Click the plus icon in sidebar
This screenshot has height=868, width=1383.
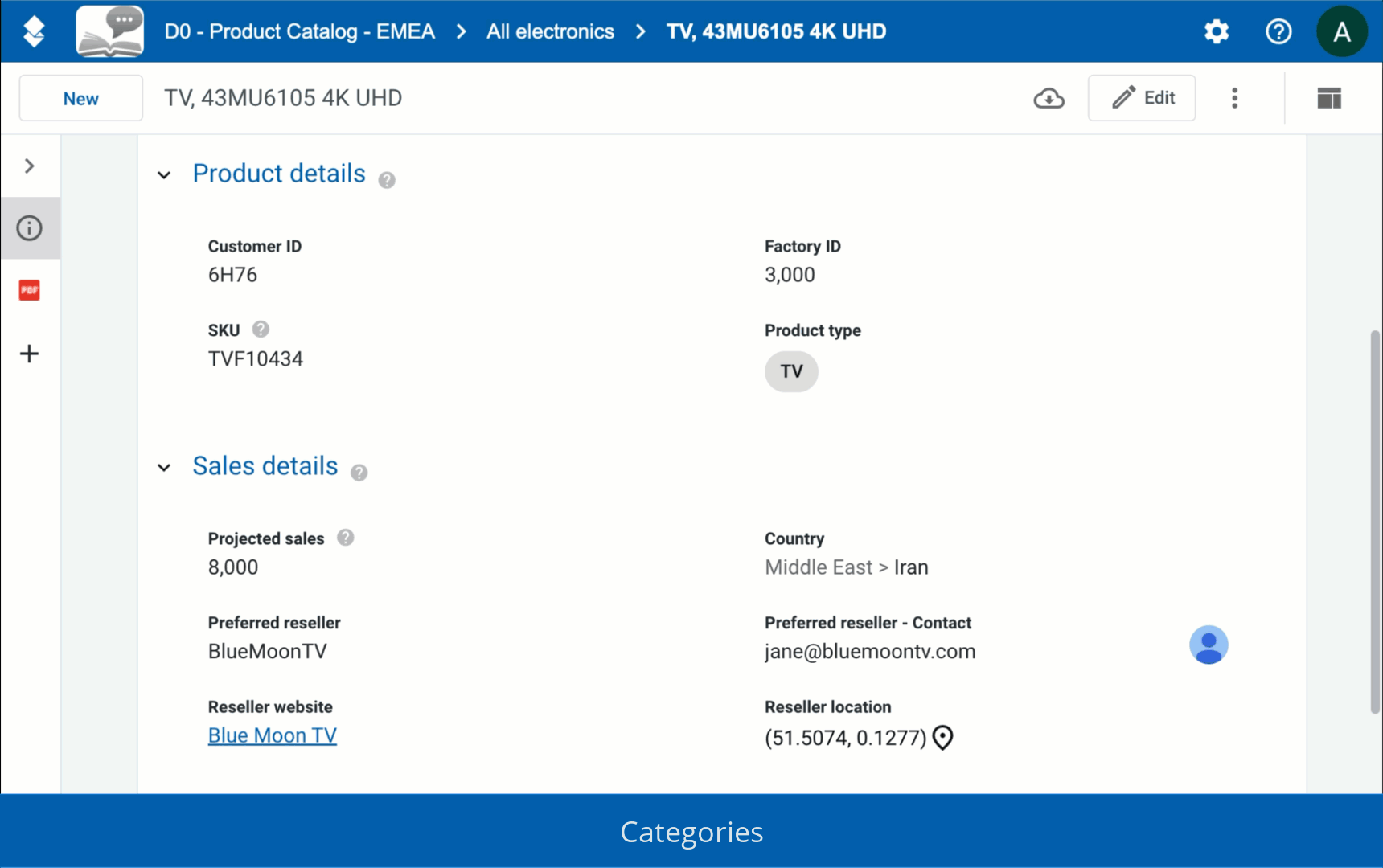[30, 354]
